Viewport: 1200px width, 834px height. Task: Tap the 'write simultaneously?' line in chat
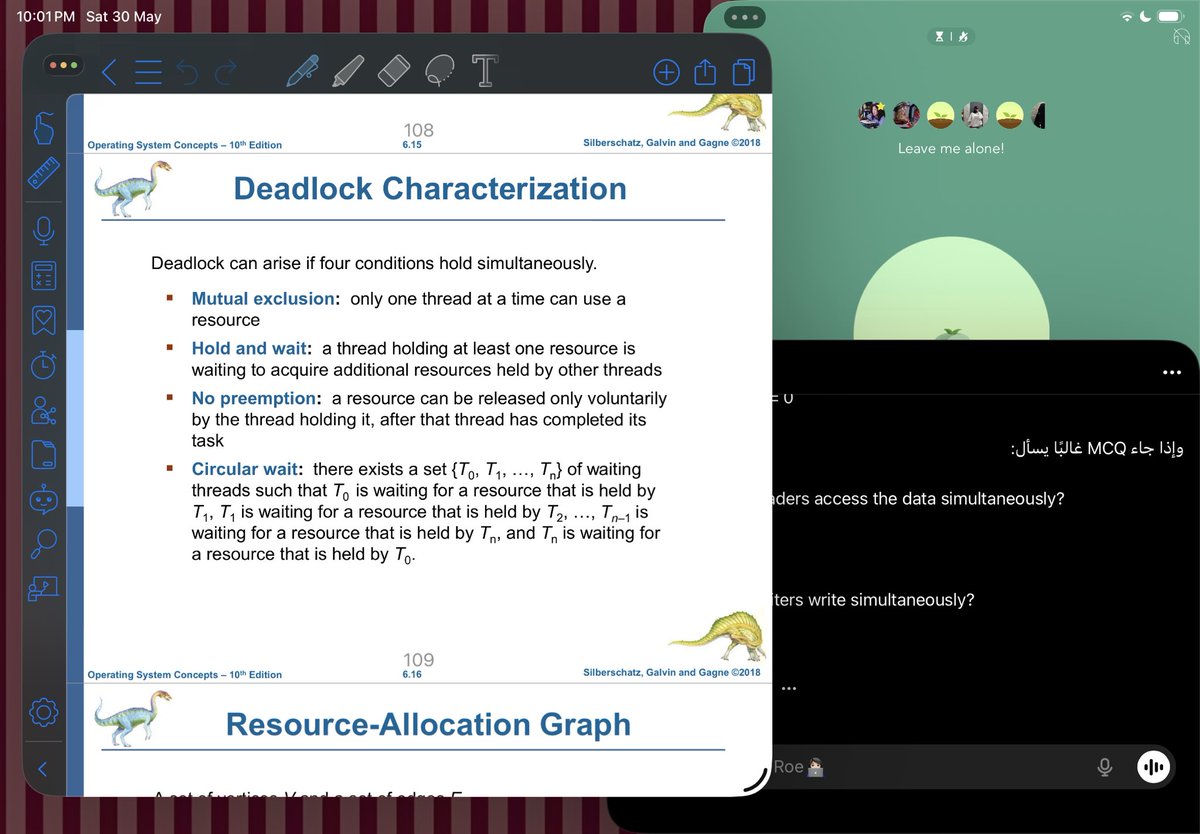[873, 600]
